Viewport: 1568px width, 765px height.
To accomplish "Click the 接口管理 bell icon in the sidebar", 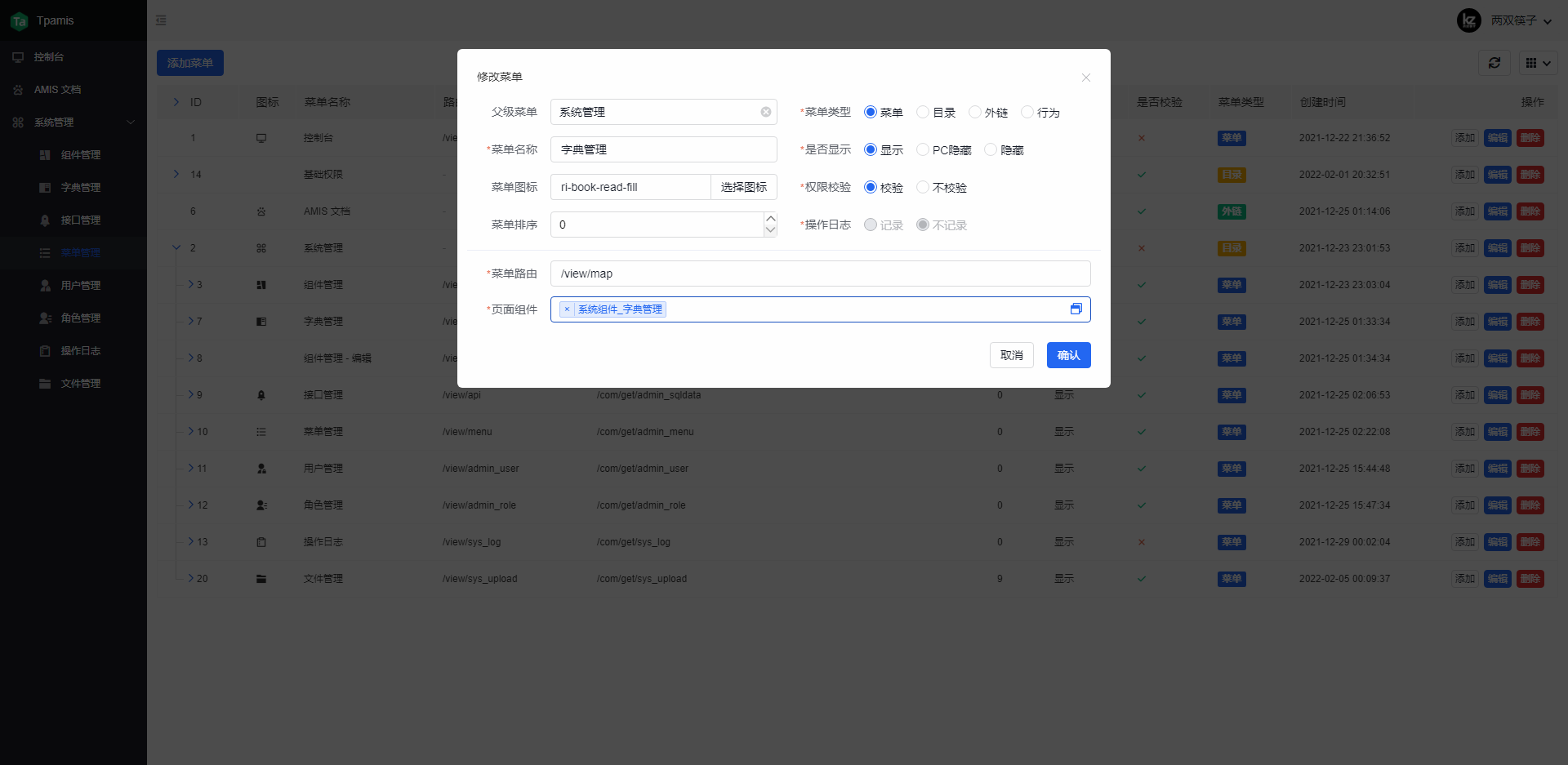I will tap(45, 220).
